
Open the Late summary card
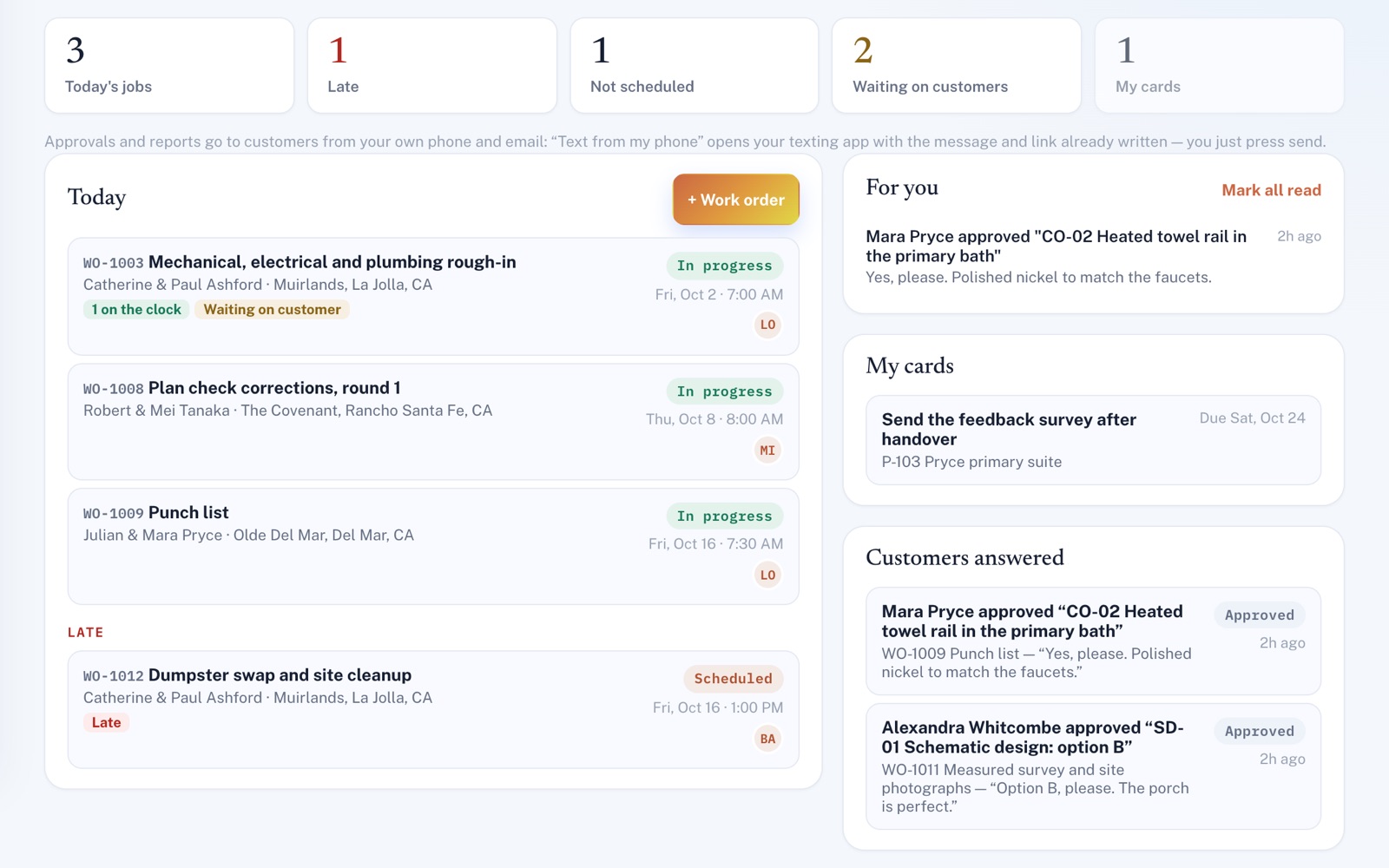tap(431, 66)
